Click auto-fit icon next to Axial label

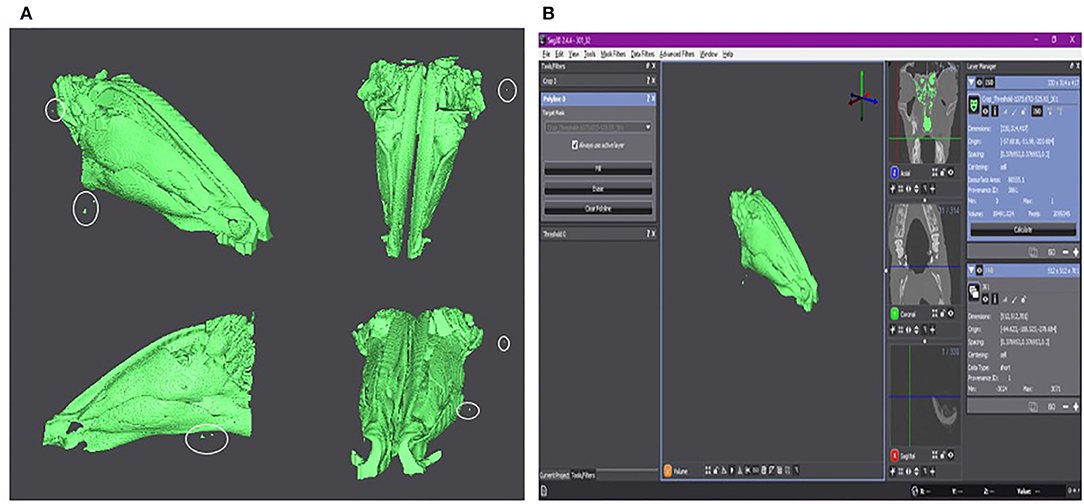click(934, 173)
